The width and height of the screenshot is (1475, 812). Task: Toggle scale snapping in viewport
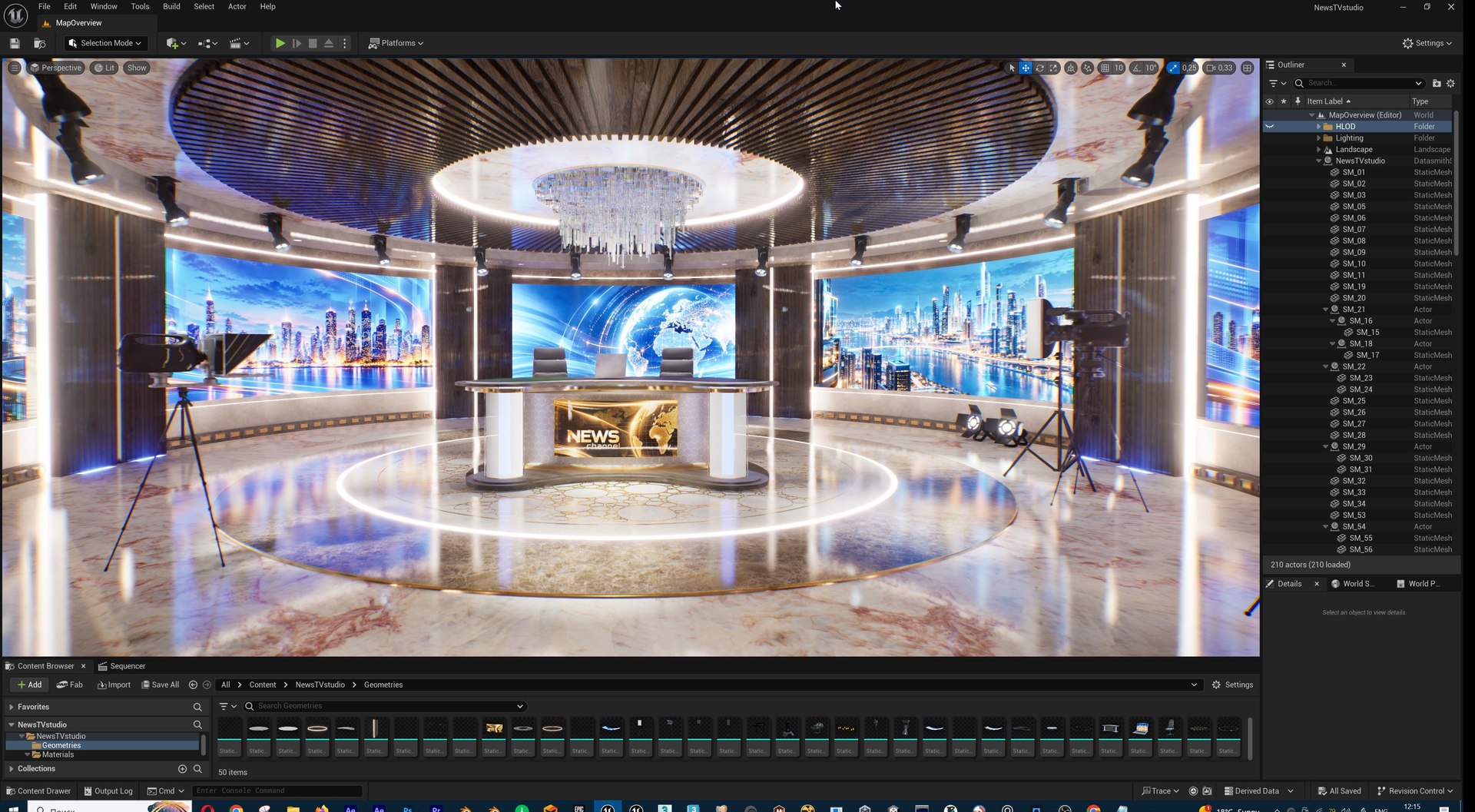[x=1173, y=68]
